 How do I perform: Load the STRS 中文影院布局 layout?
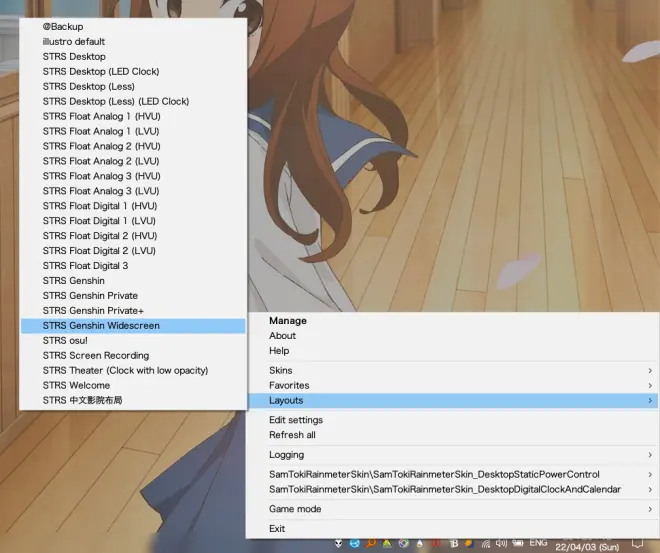[x=133, y=400]
